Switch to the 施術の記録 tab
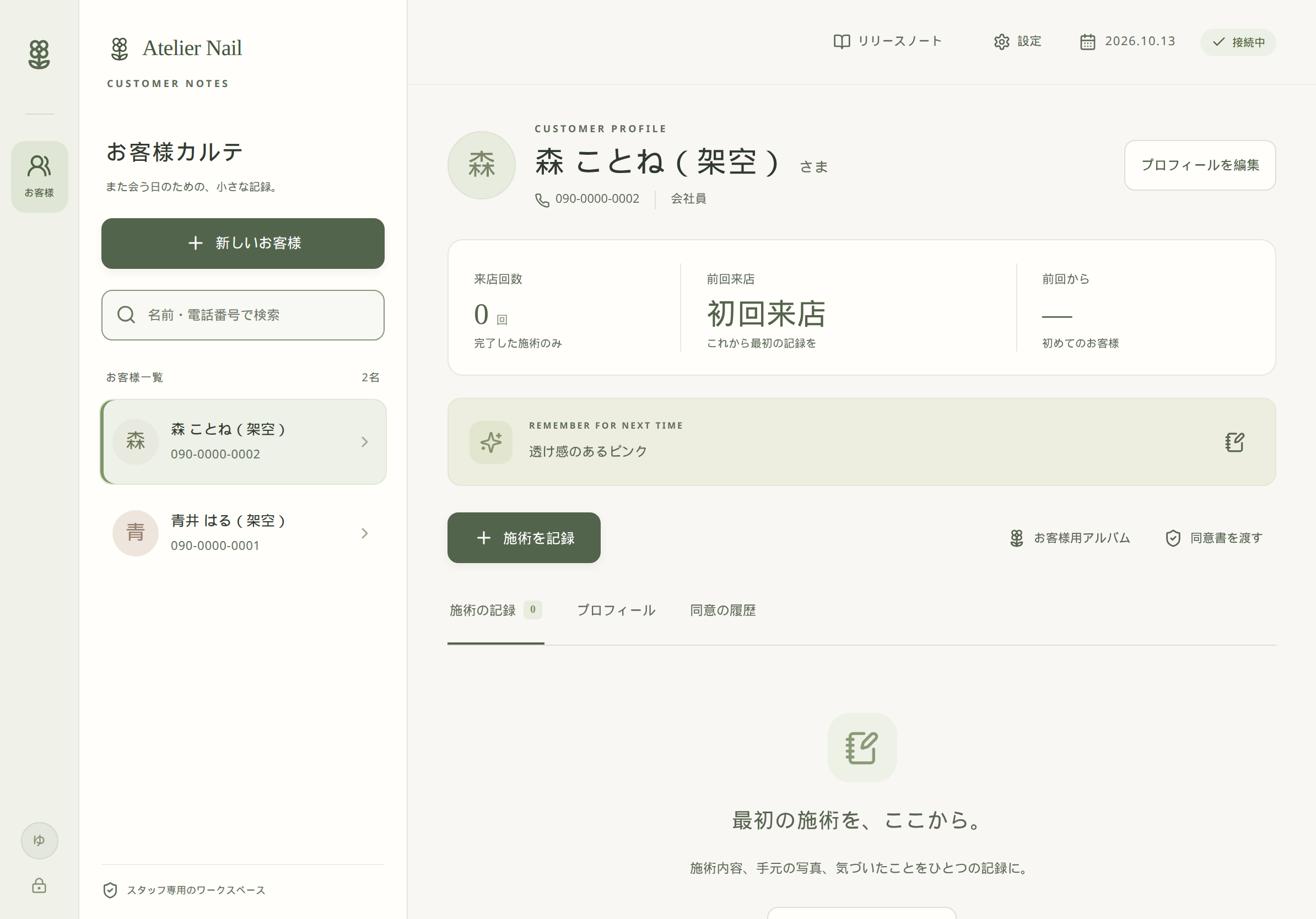This screenshot has height=919, width=1316. 495,610
